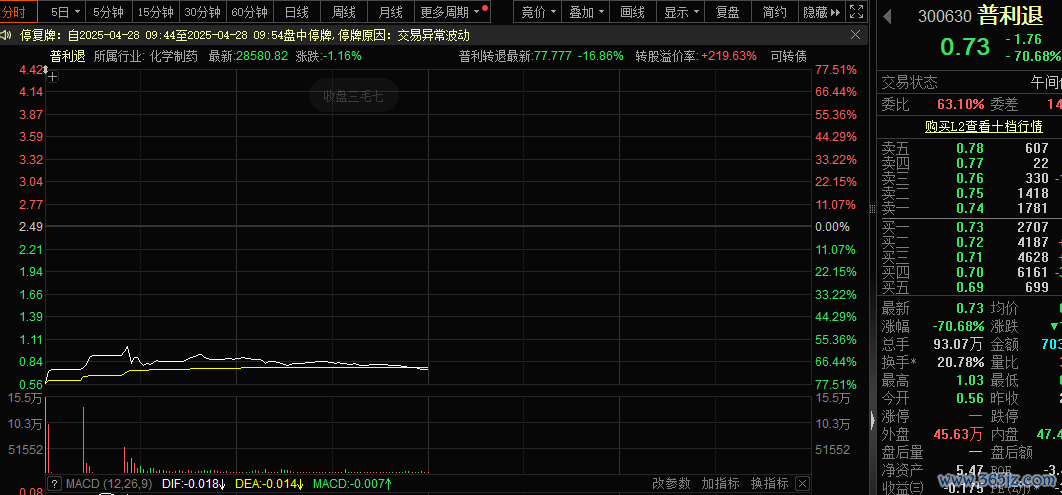Expand the 叠加 overlay dropdown
1062x495 pixels.
pyautogui.click(x=586, y=12)
